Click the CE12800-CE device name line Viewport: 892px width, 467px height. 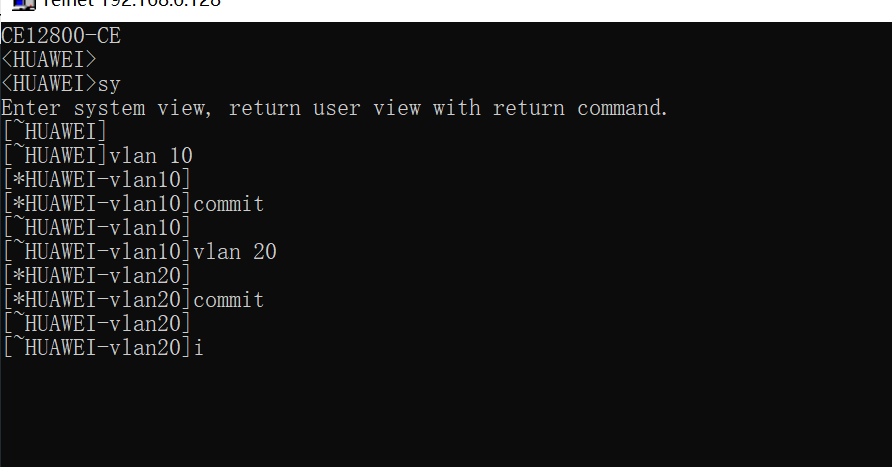61,36
